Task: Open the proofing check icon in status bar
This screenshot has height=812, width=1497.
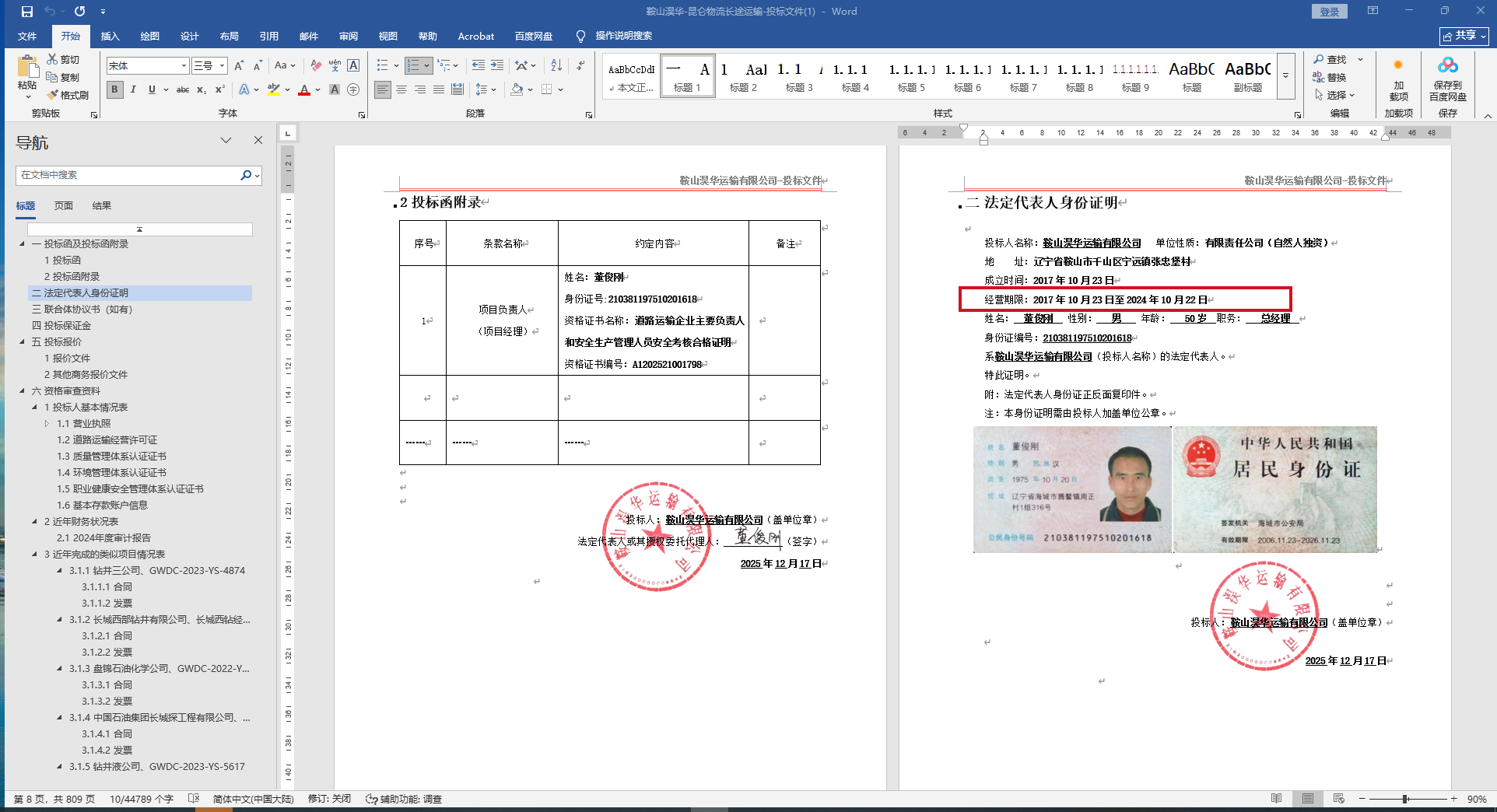Action: point(194,799)
